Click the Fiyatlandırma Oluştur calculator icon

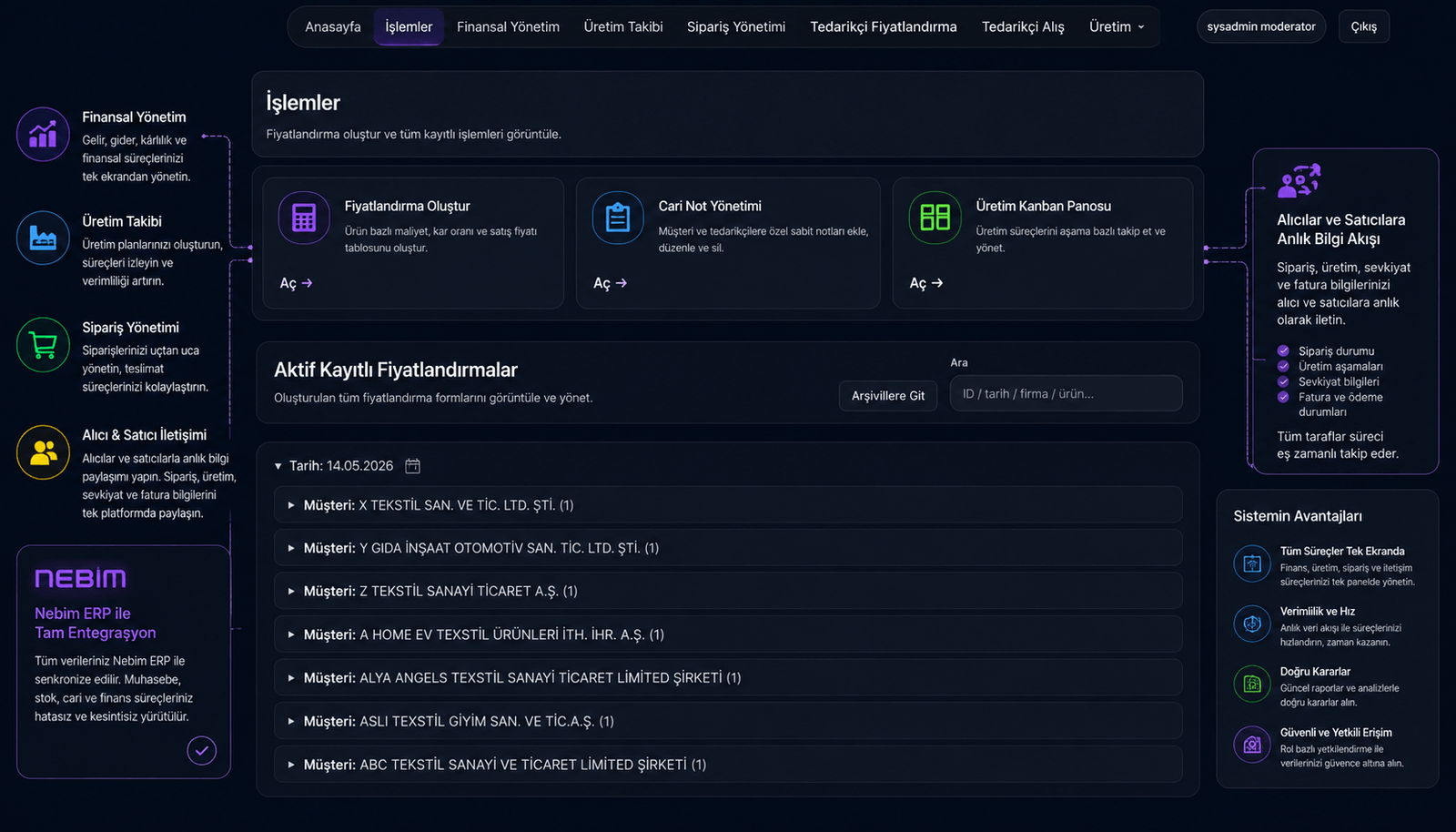point(304,218)
